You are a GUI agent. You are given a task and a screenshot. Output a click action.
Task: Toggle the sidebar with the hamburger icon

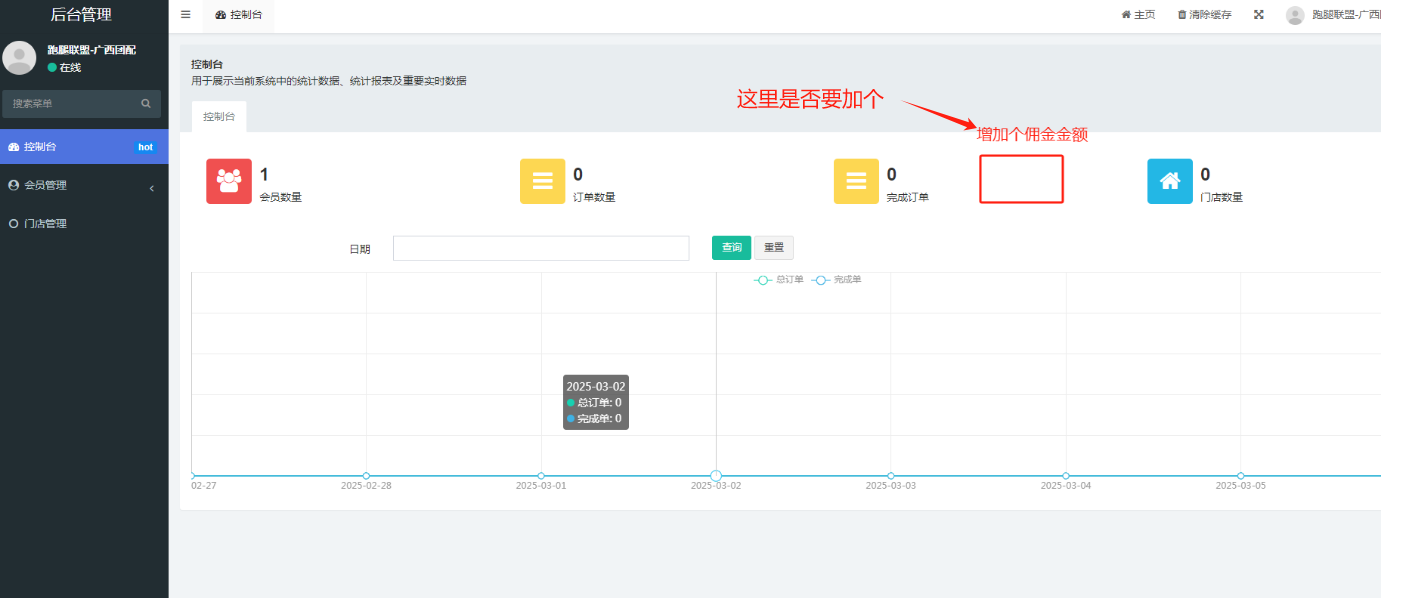(185, 15)
